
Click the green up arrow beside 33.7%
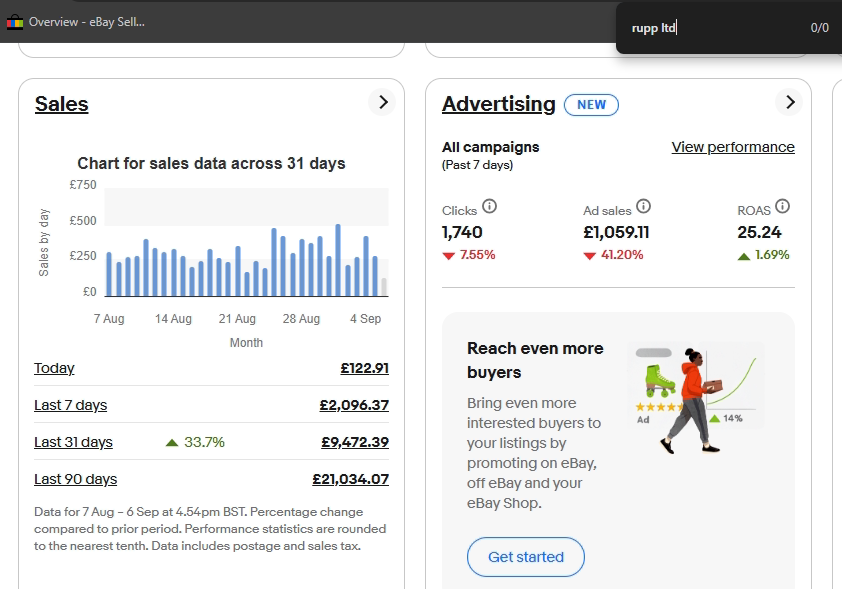coord(172,442)
